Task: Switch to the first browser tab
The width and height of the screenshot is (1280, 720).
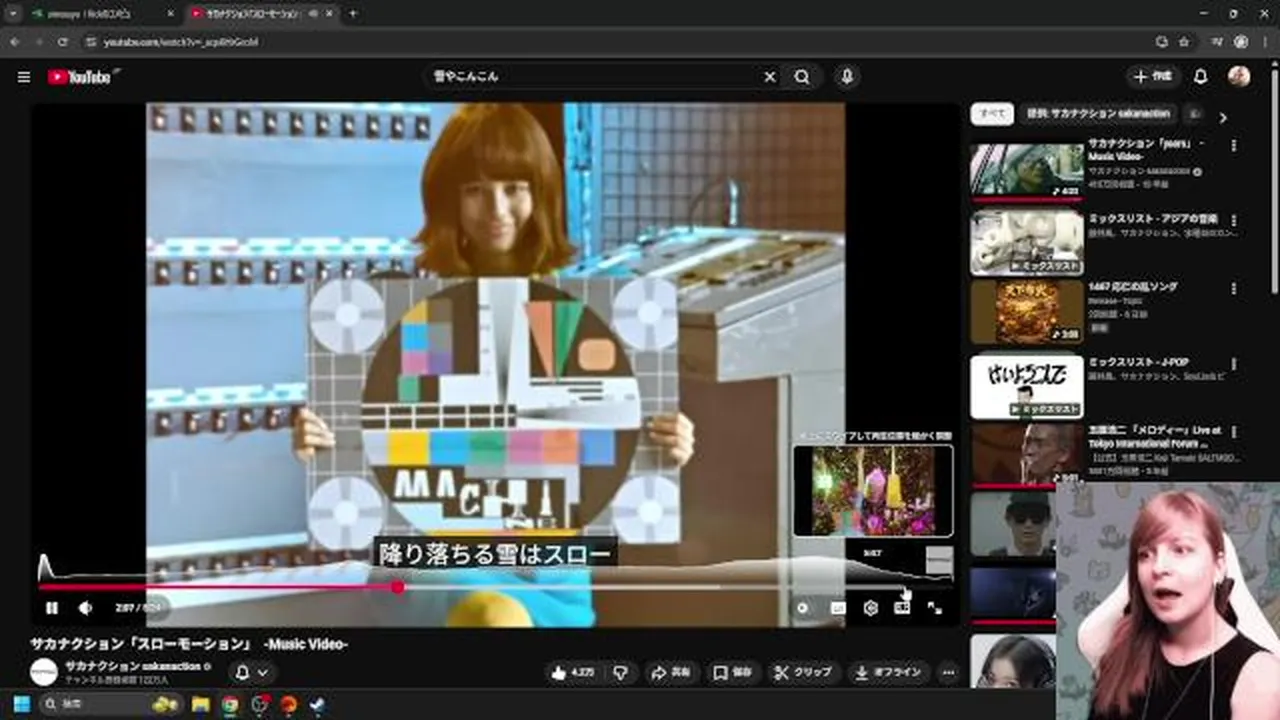Action: [x=100, y=14]
